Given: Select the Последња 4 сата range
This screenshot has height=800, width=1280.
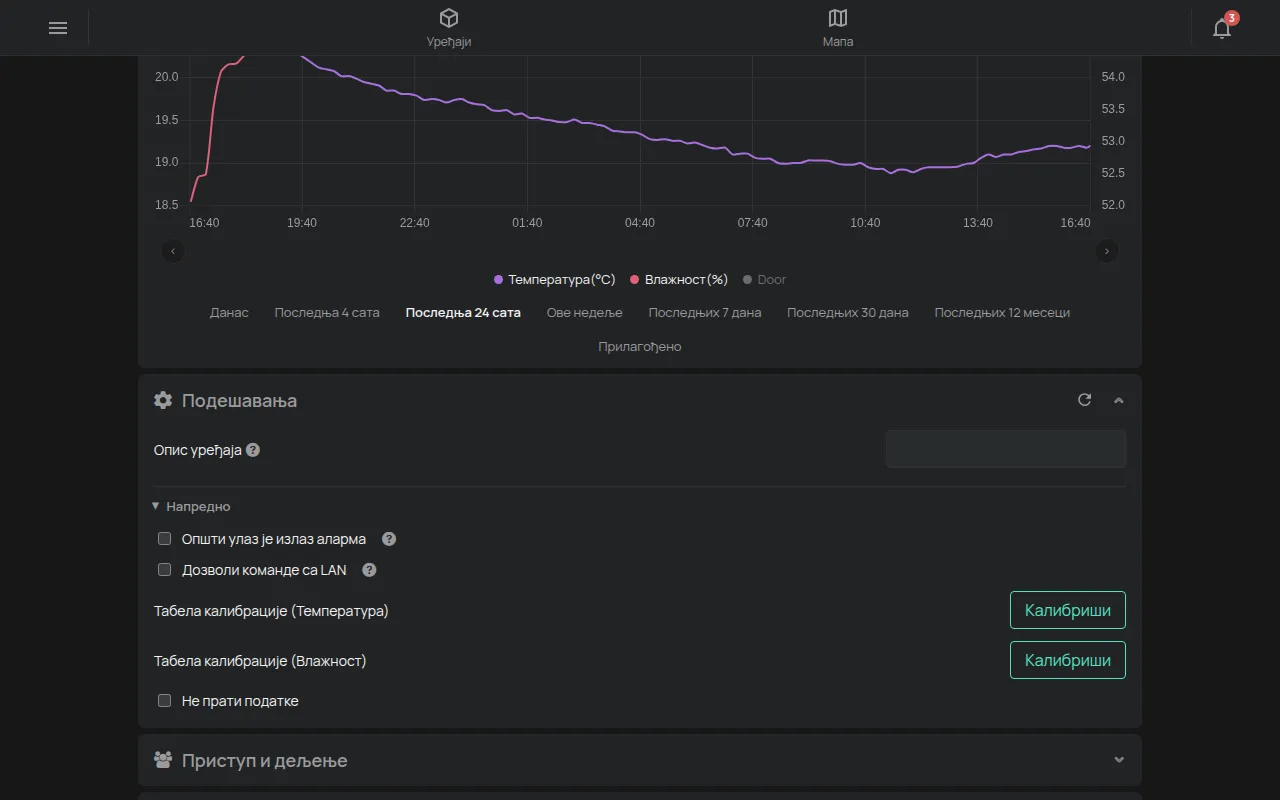Looking at the screenshot, I should click(x=327, y=313).
